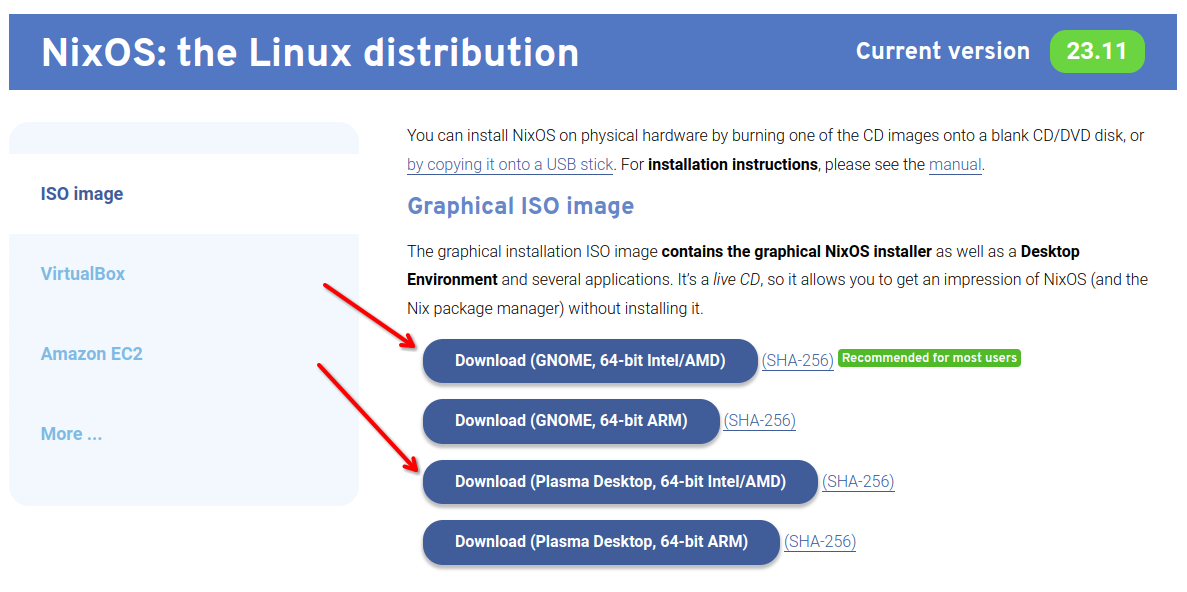
Task: Click the 'Graphical ISO image' heading
Action: (x=520, y=207)
